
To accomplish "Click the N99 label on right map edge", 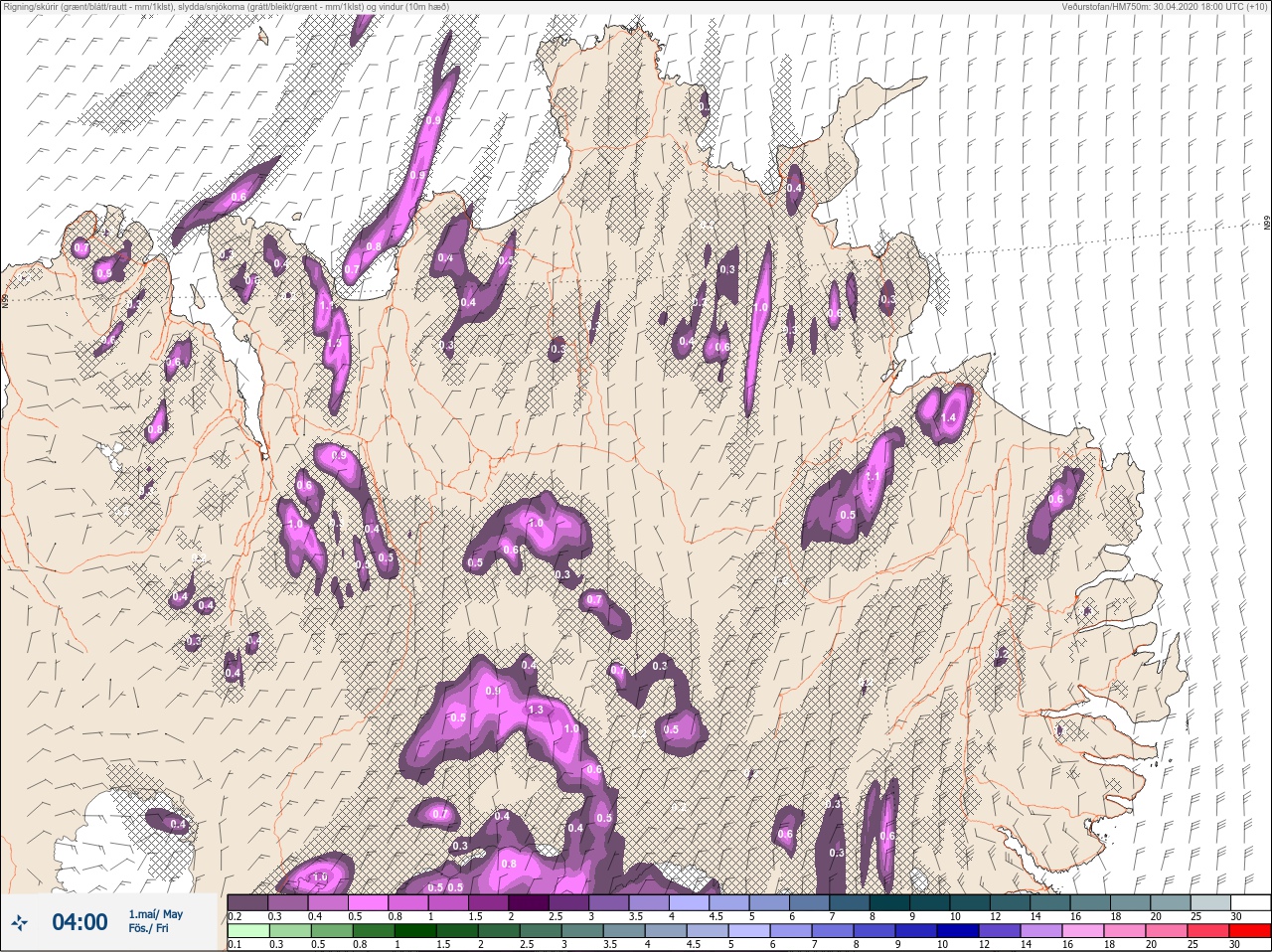I will pyautogui.click(x=1266, y=225).
